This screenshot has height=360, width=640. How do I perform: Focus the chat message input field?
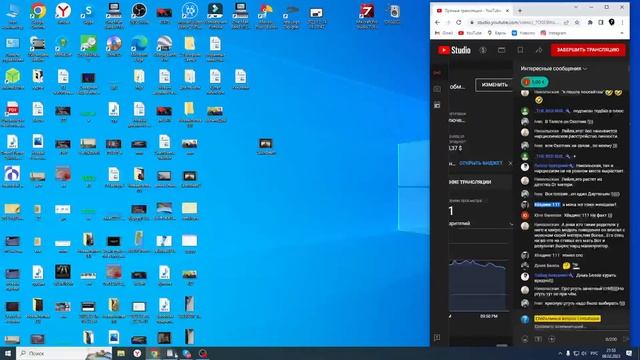571,326
